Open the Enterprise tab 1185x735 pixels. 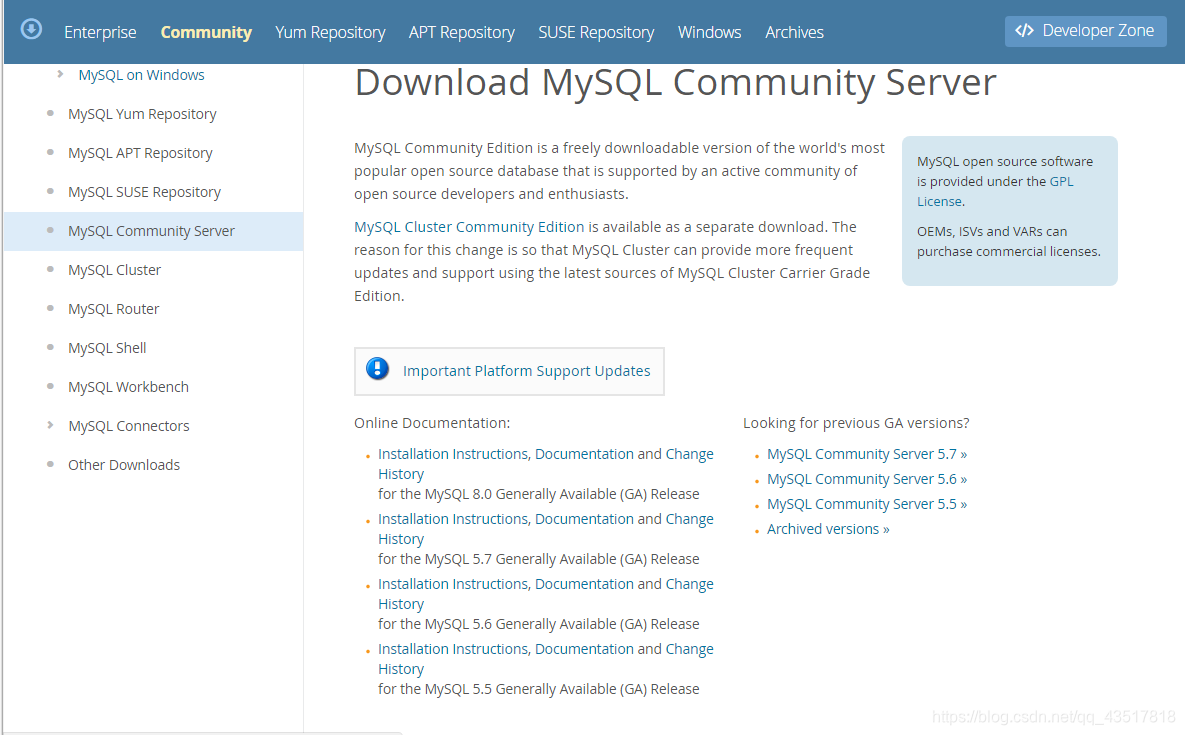click(101, 32)
